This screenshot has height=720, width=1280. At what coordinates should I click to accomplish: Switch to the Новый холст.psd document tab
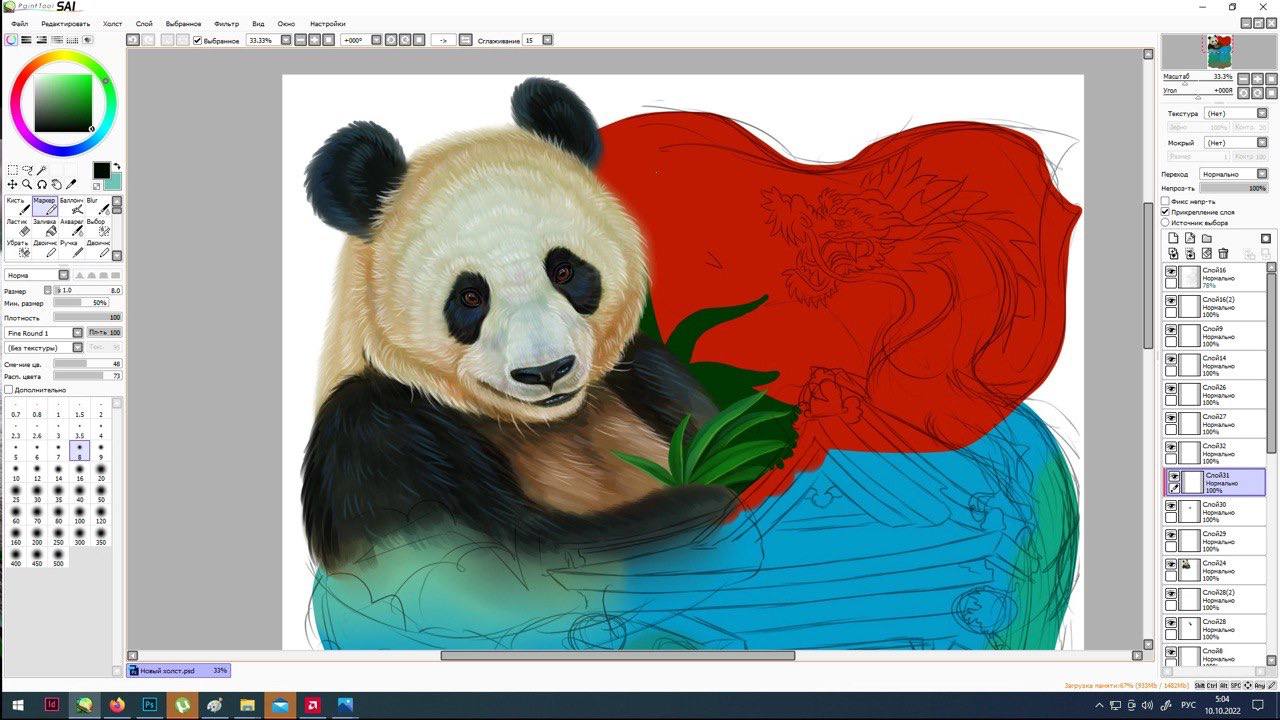[x=179, y=671]
